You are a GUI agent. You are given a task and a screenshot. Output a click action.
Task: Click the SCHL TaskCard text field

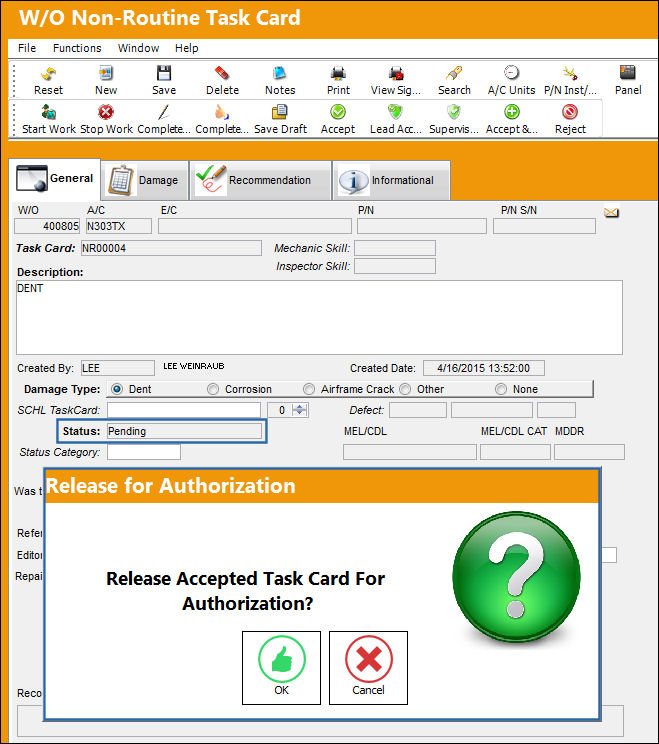click(x=184, y=410)
